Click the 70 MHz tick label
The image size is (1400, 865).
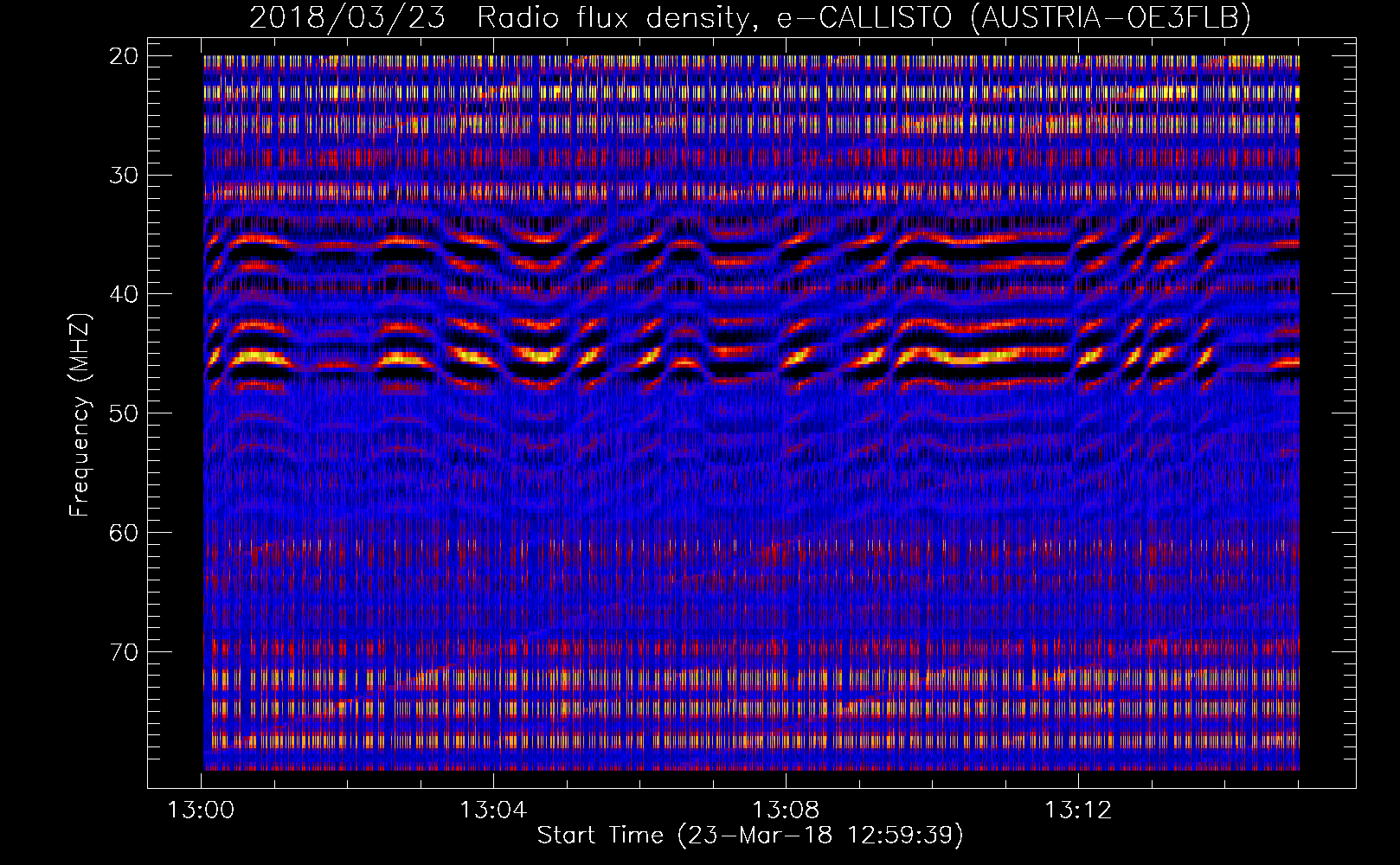(x=124, y=651)
